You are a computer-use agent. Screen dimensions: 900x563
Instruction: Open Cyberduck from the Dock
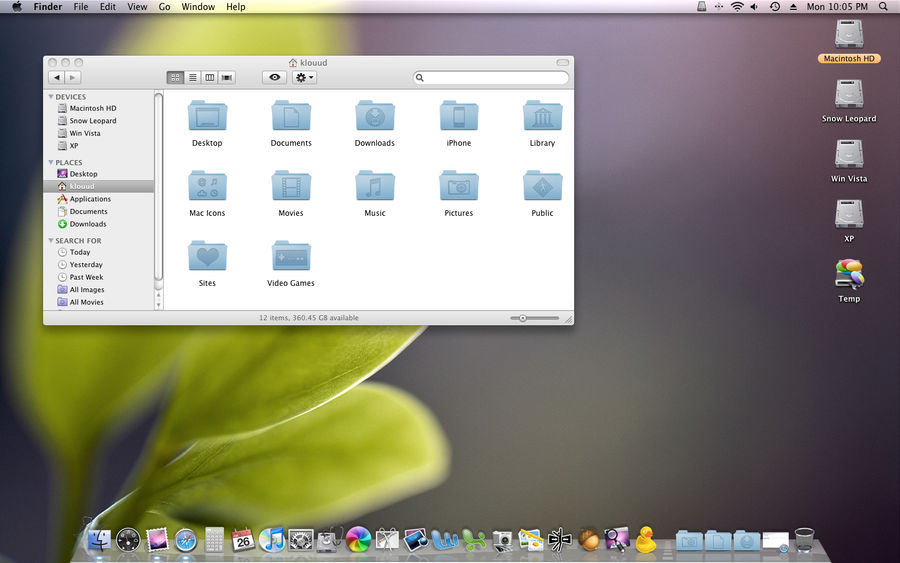[x=646, y=540]
